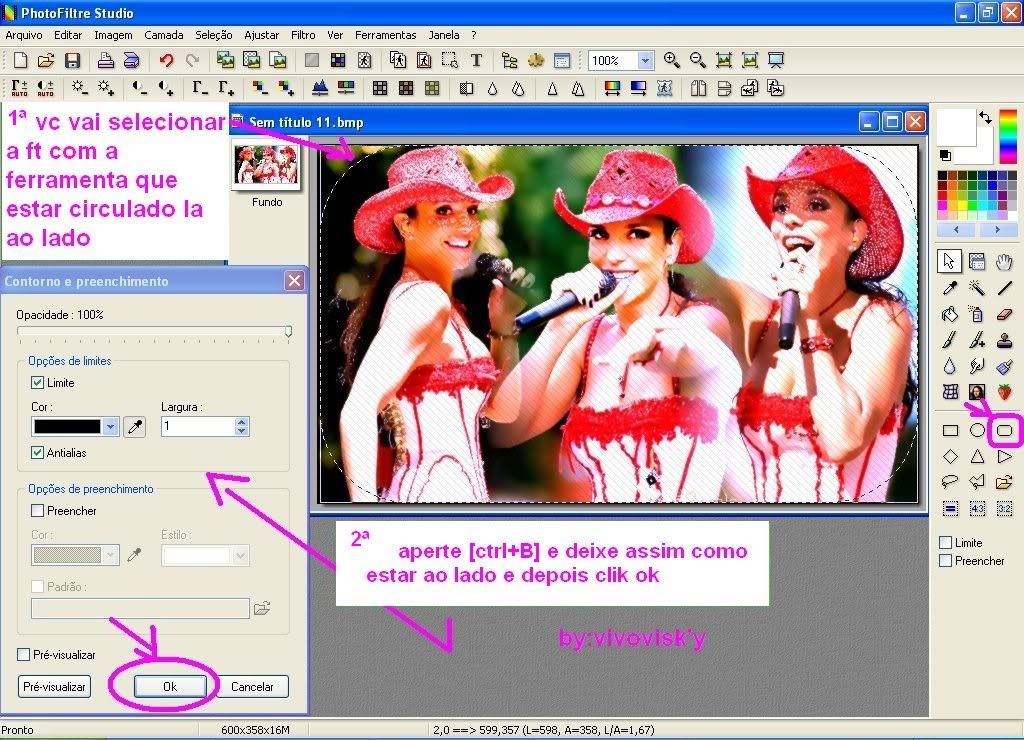
Task: Expand the 100% zoom level dropdown
Action: pos(645,61)
